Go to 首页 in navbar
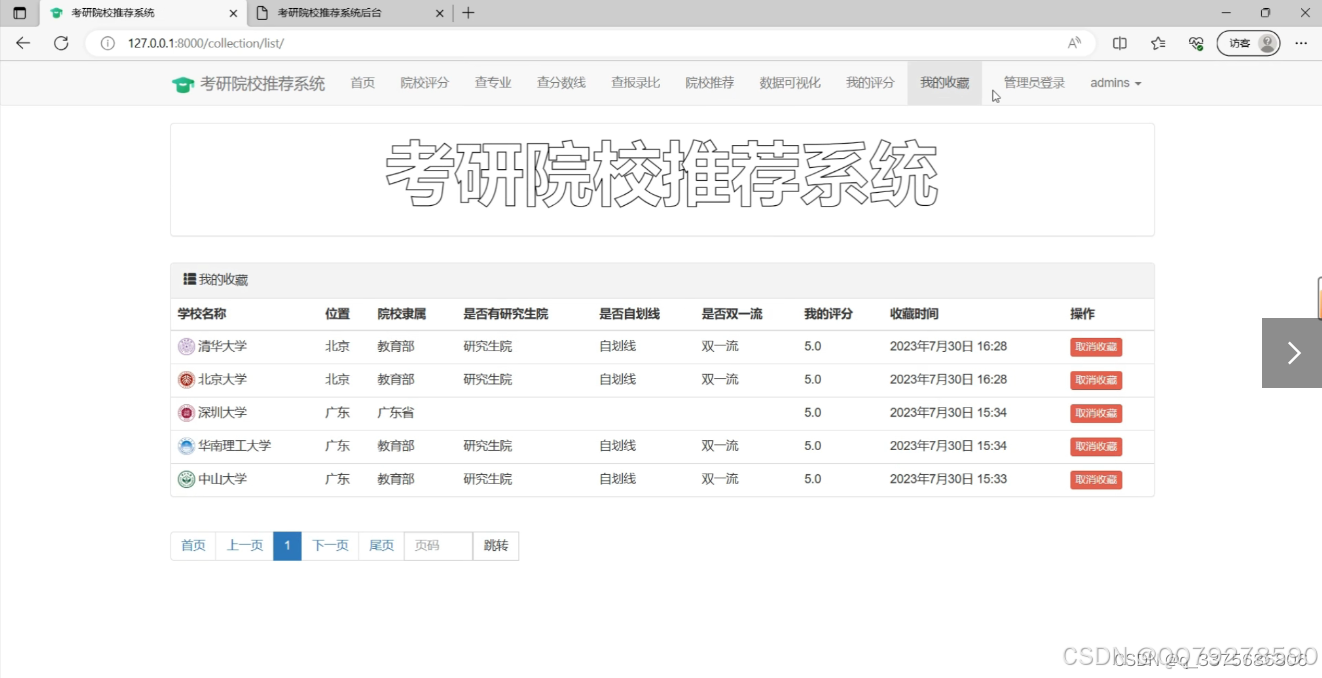Screen dimensions: 1322x678 coord(363,83)
